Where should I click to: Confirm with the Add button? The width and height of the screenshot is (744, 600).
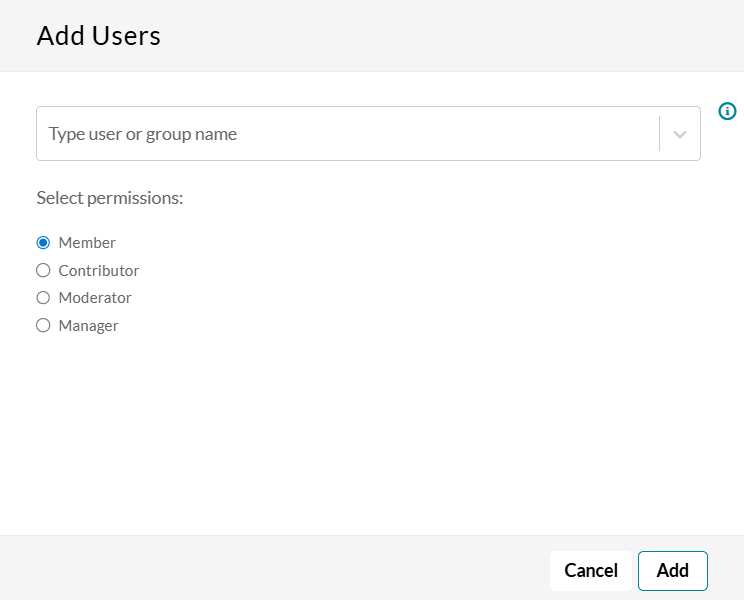672,571
